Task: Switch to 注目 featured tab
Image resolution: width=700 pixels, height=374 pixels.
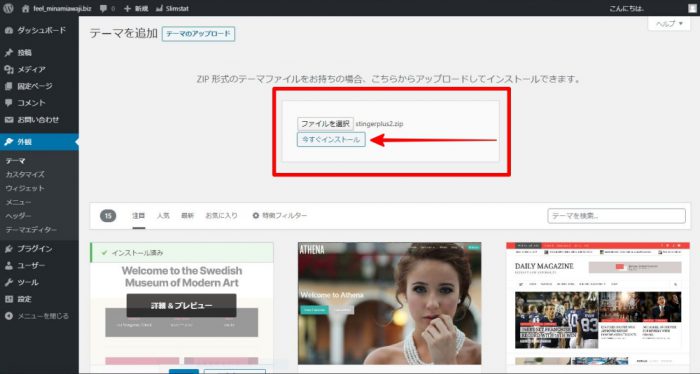Action: click(x=138, y=216)
